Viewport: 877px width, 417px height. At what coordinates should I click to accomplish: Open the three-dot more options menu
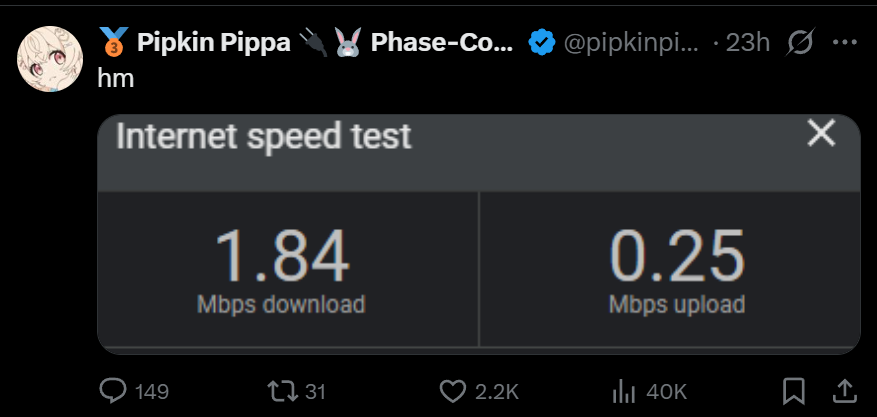pos(845,43)
